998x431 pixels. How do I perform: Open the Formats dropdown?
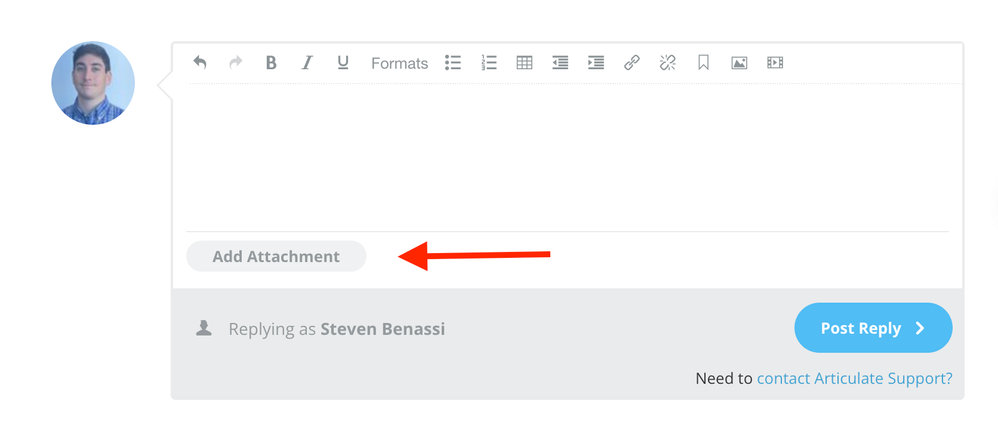pyautogui.click(x=399, y=63)
